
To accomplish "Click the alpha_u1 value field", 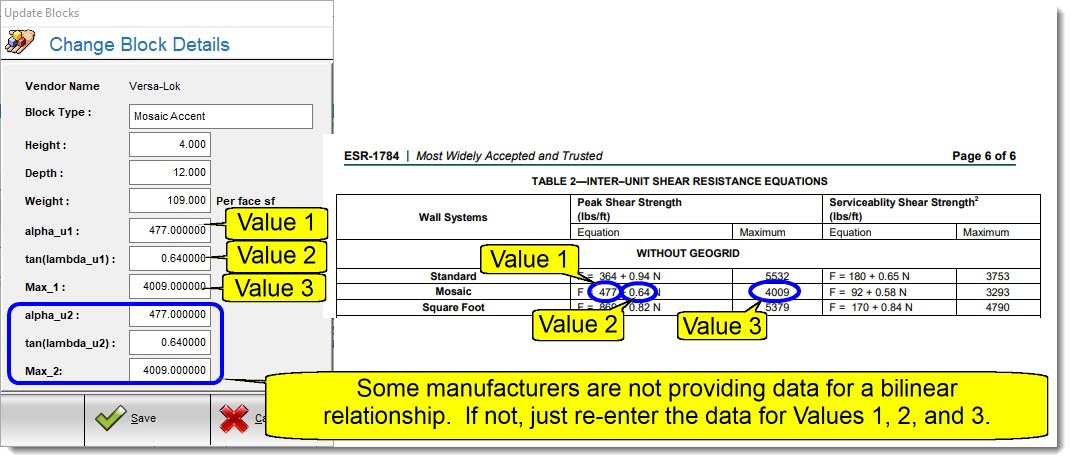I will pyautogui.click(x=170, y=230).
